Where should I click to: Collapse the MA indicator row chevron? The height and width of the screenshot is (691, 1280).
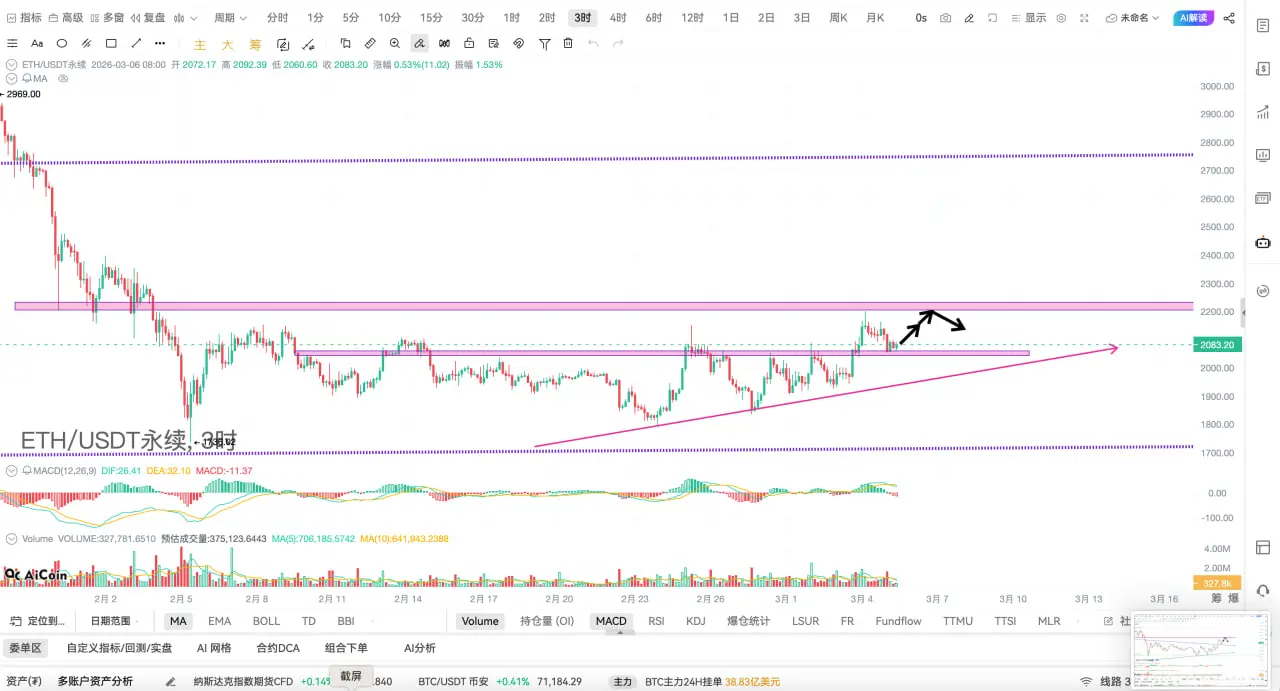12,78
